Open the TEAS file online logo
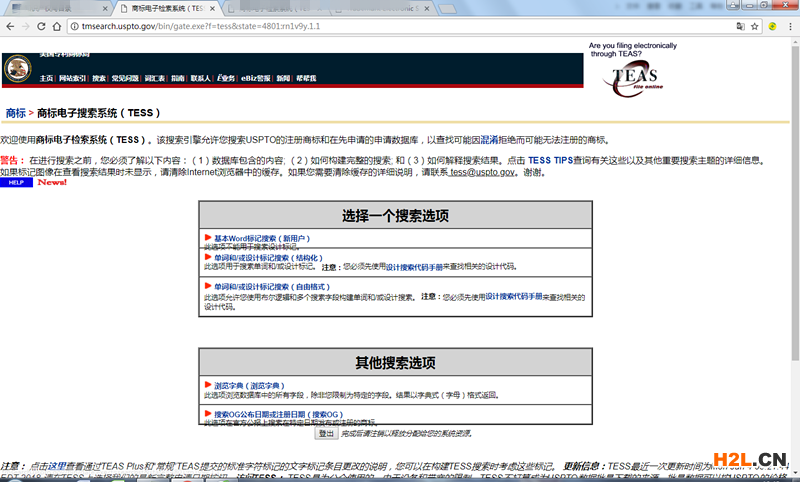The width and height of the screenshot is (800, 482). point(635,79)
